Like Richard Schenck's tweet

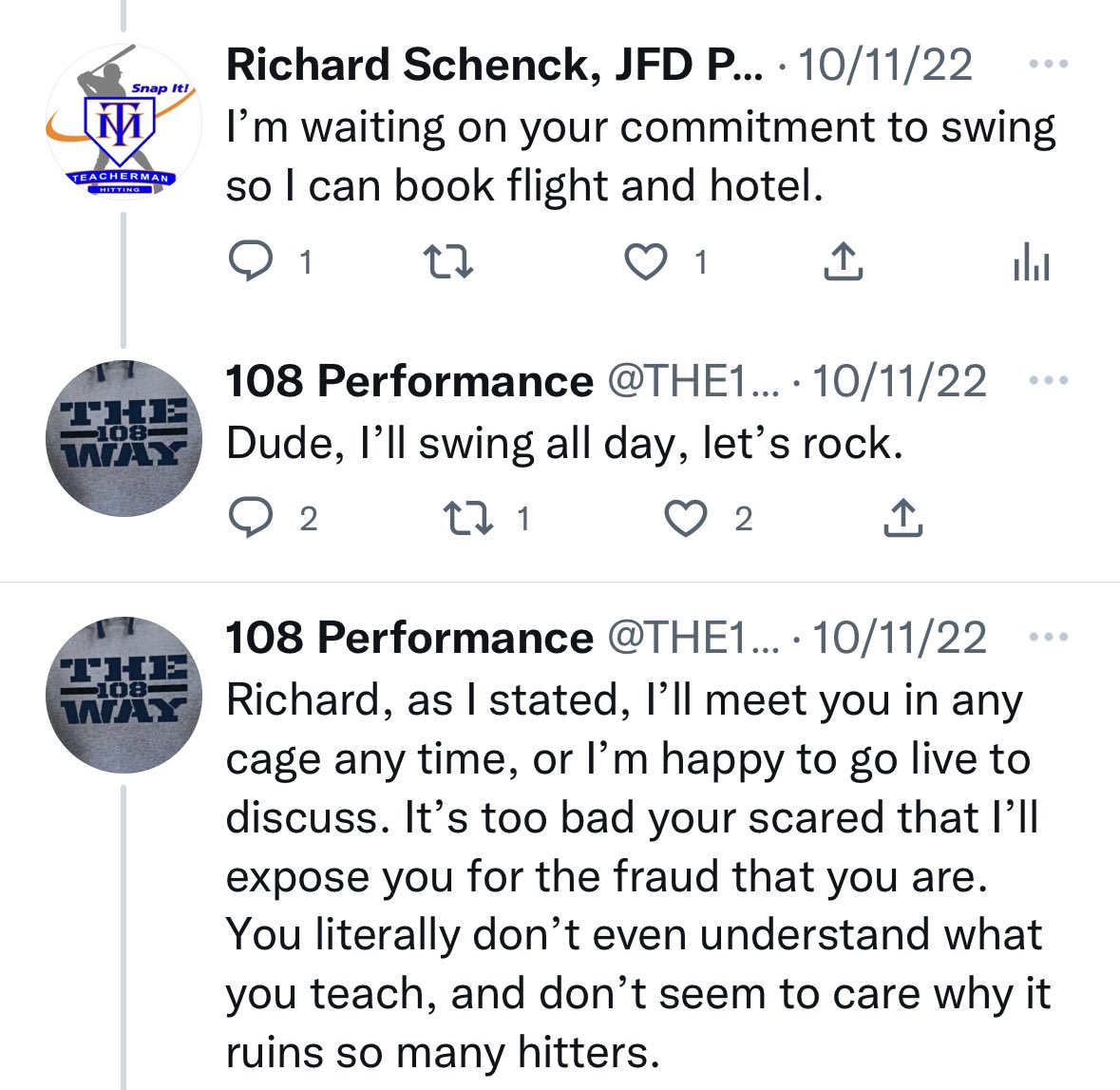[646, 261]
